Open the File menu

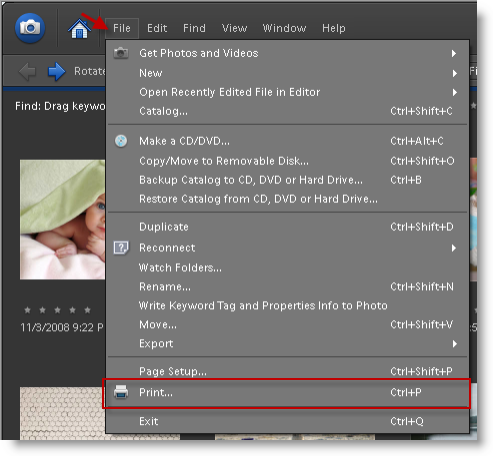click(122, 28)
